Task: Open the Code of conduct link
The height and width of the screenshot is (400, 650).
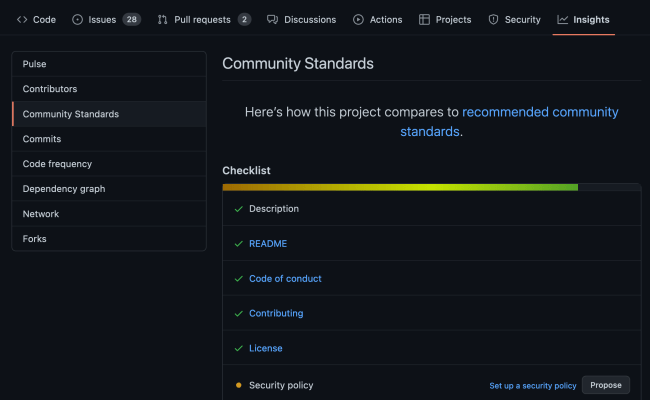Action: pyautogui.click(x=285, y=279)
